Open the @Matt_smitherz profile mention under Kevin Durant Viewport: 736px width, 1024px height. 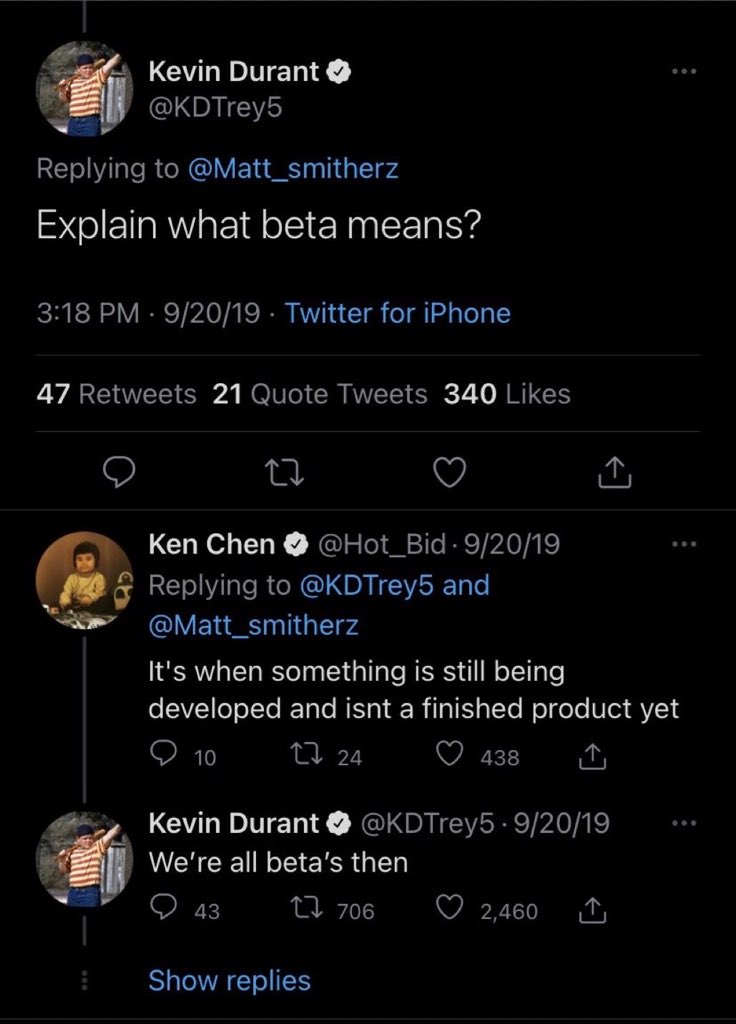point(292,168)
